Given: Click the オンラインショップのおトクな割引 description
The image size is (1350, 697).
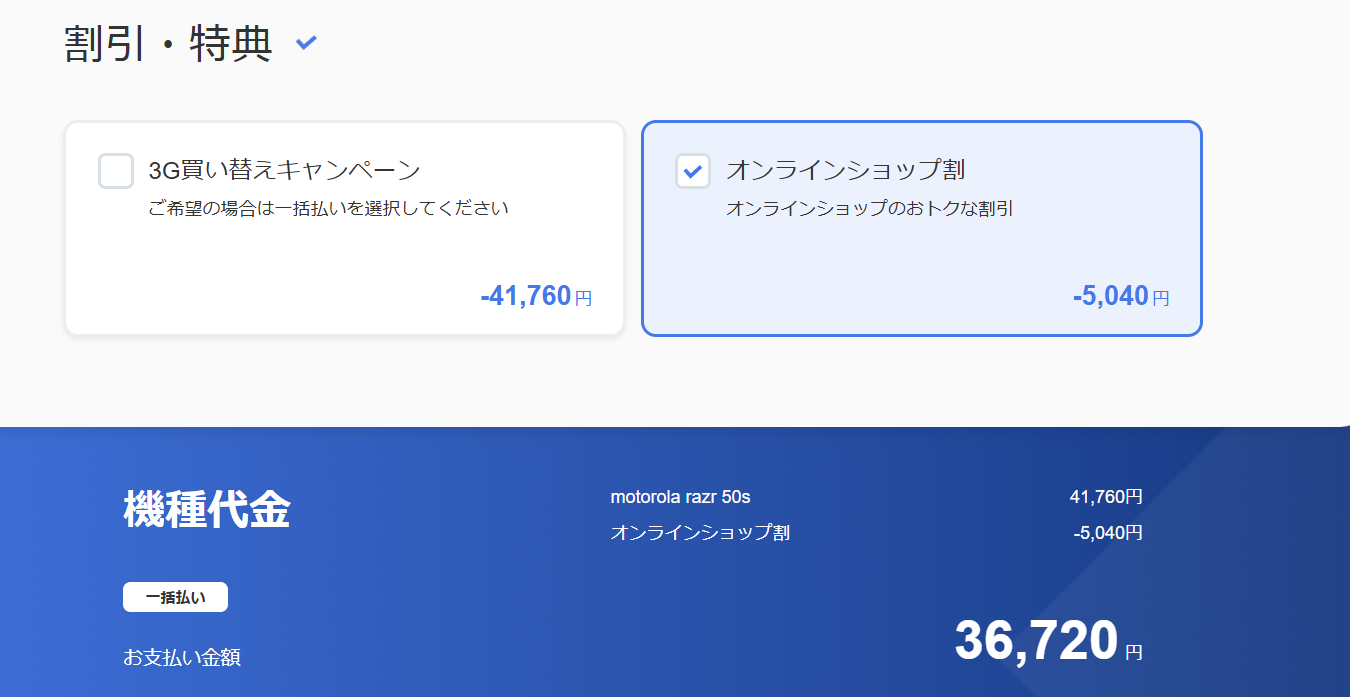Looking at the screenshot, I should click(x=869, y=209).
